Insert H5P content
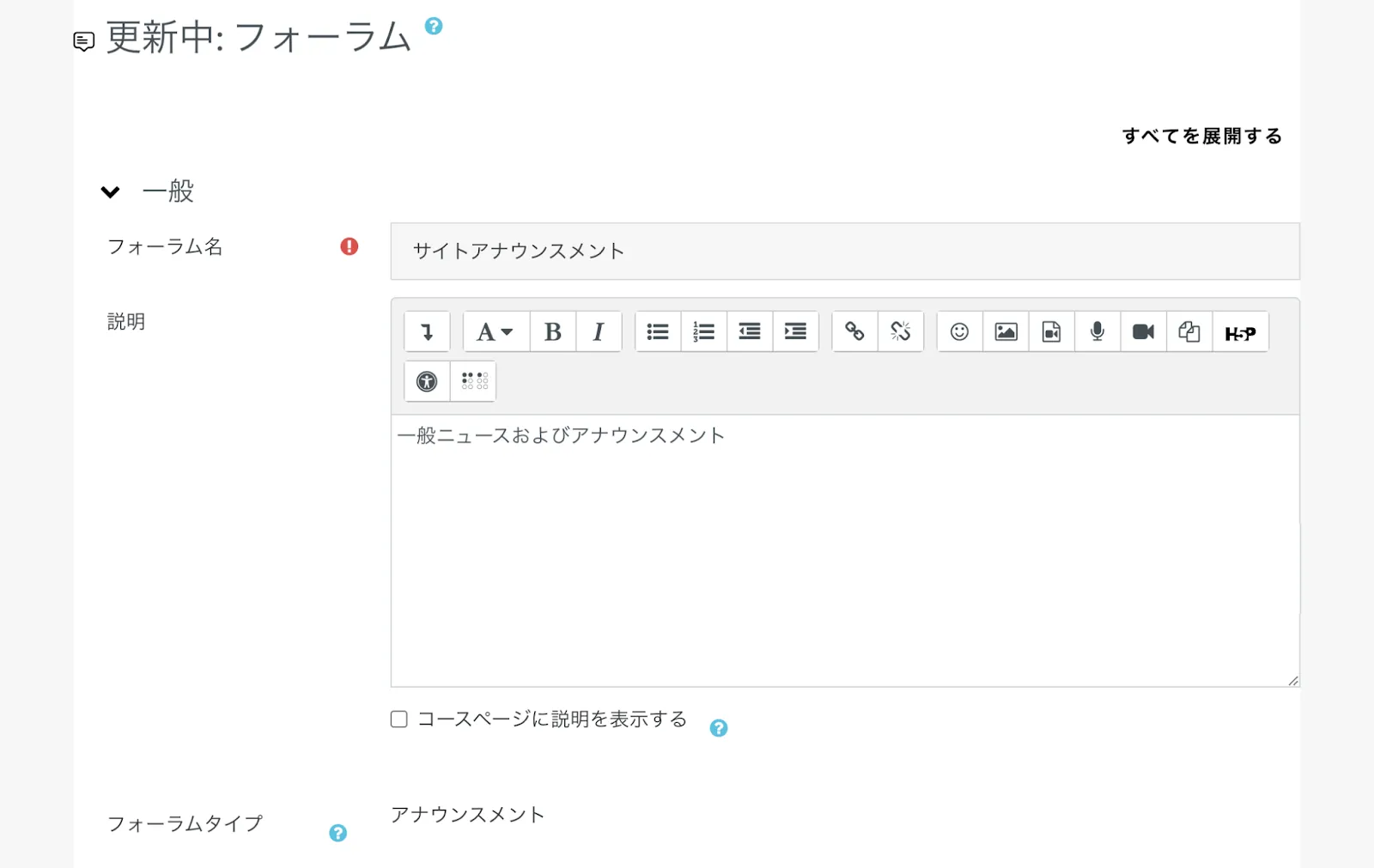The width and height of the screenshot is (1374, 868). pyautogui.click(x=1240, y=333)
